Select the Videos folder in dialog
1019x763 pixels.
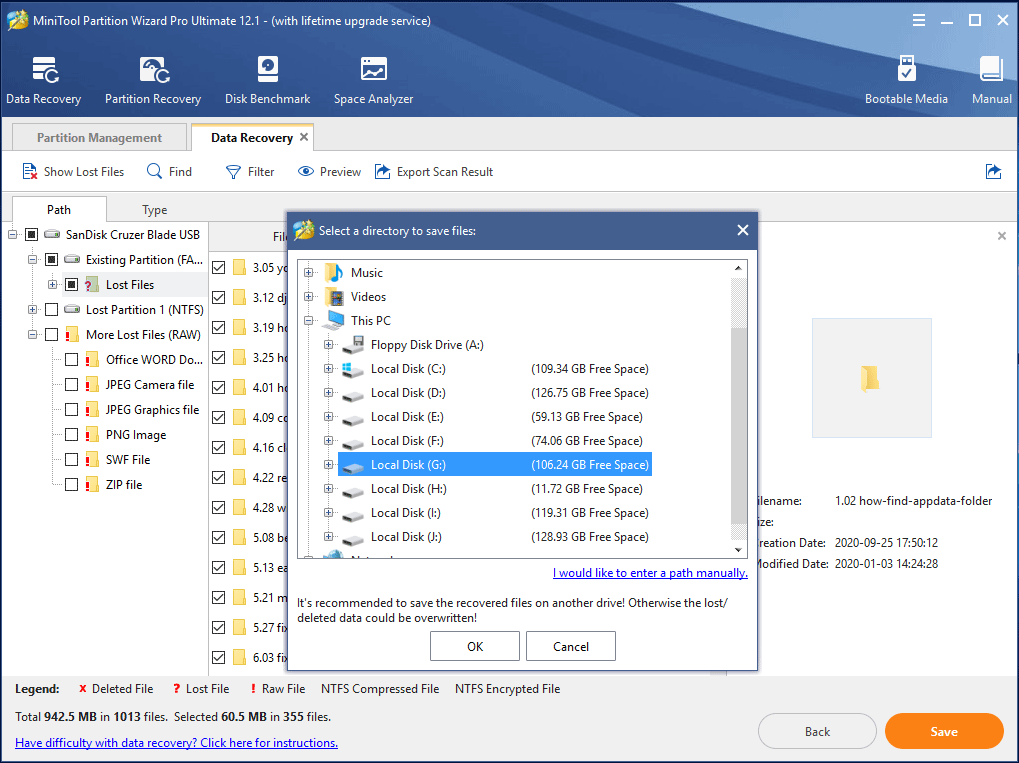[x=368, y=297]
